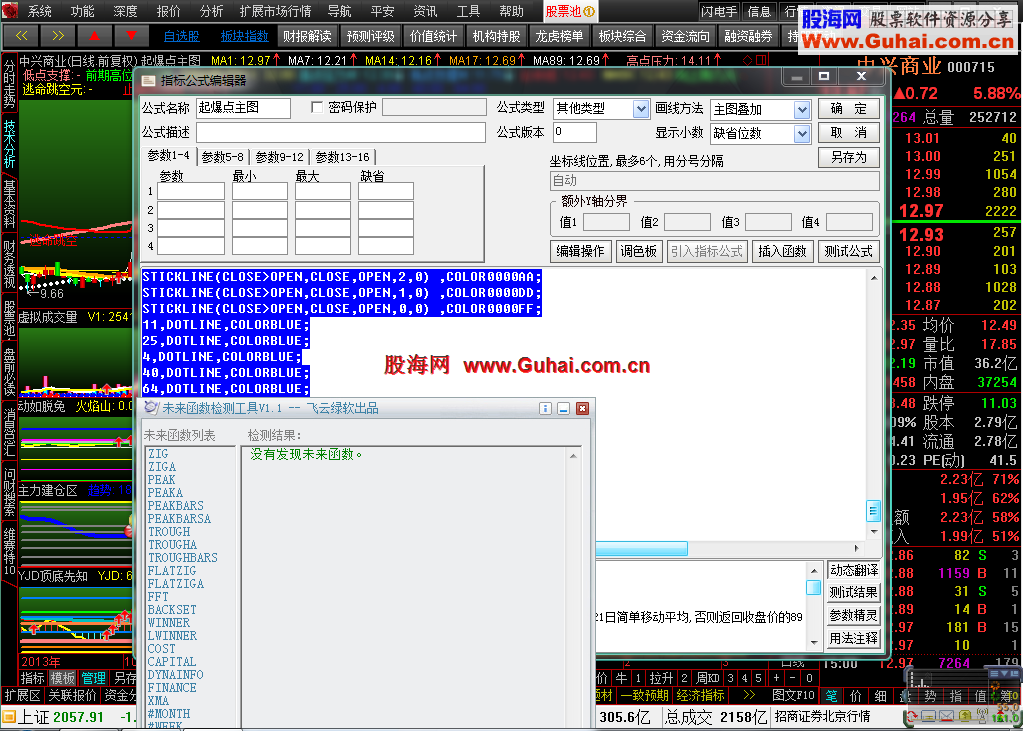Click the 取消 button
Screen dimensions: 1023x731
click(x=849, y=133)
